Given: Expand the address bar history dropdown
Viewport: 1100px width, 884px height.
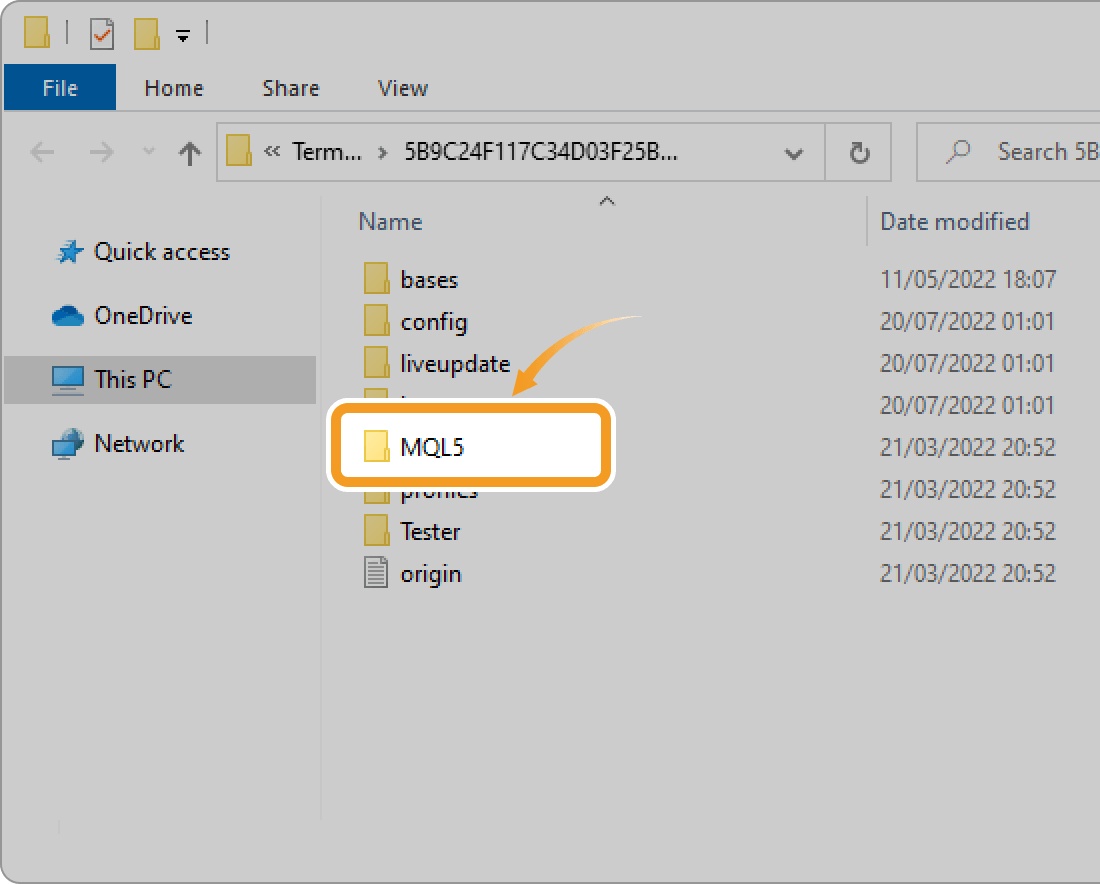Looking at the screenshot, I should [x=794, y=153].
